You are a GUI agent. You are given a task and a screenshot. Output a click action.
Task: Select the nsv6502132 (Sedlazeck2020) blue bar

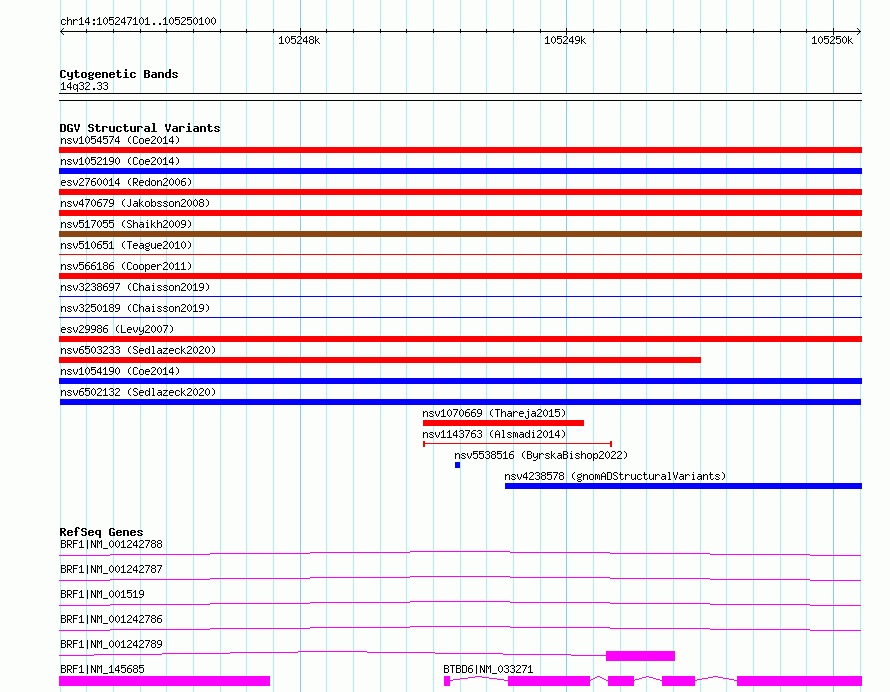[460, 402]
